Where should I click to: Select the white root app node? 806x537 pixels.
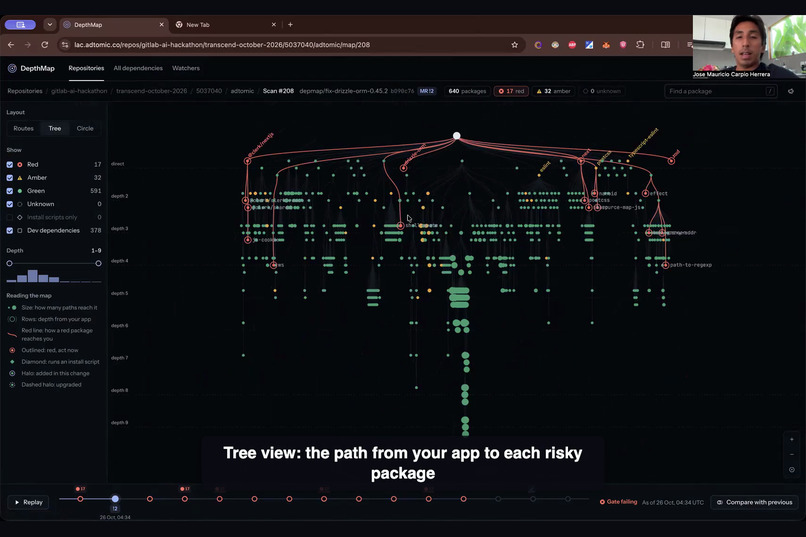tap(456, 136)
